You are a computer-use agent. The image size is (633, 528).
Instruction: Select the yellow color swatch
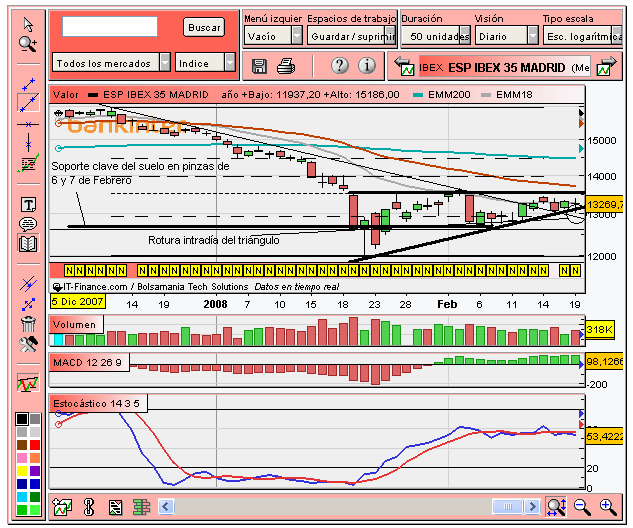pyautogui.click(x=22, y=471)
